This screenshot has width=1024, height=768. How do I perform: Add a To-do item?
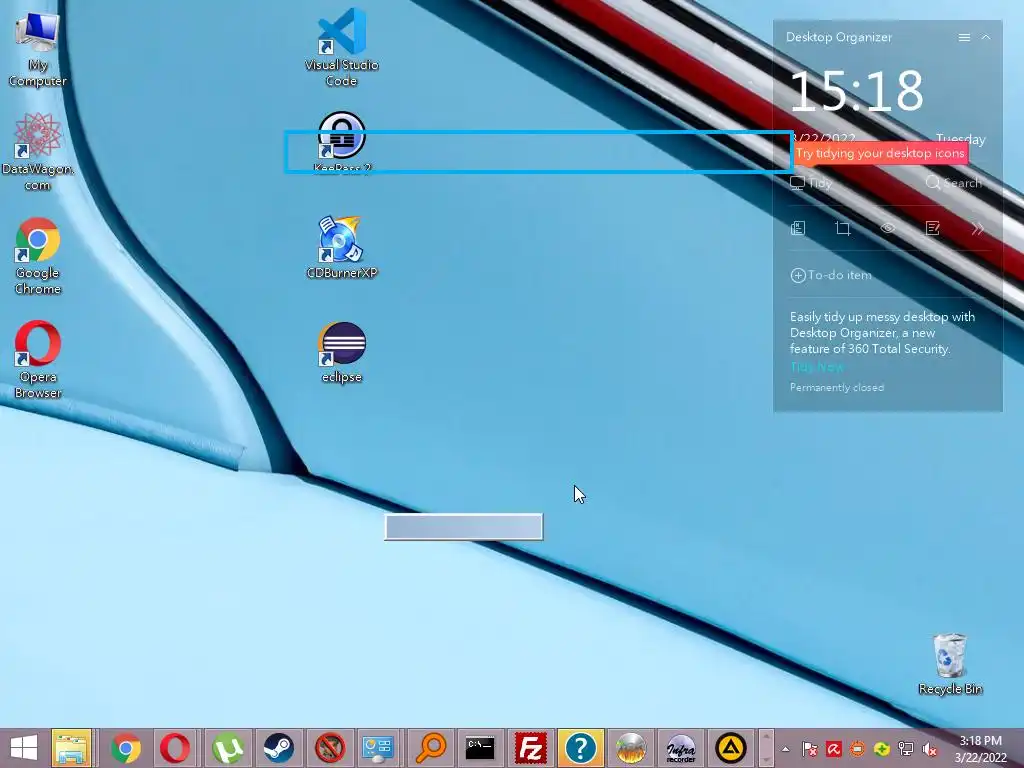click(x=831, y=275)
